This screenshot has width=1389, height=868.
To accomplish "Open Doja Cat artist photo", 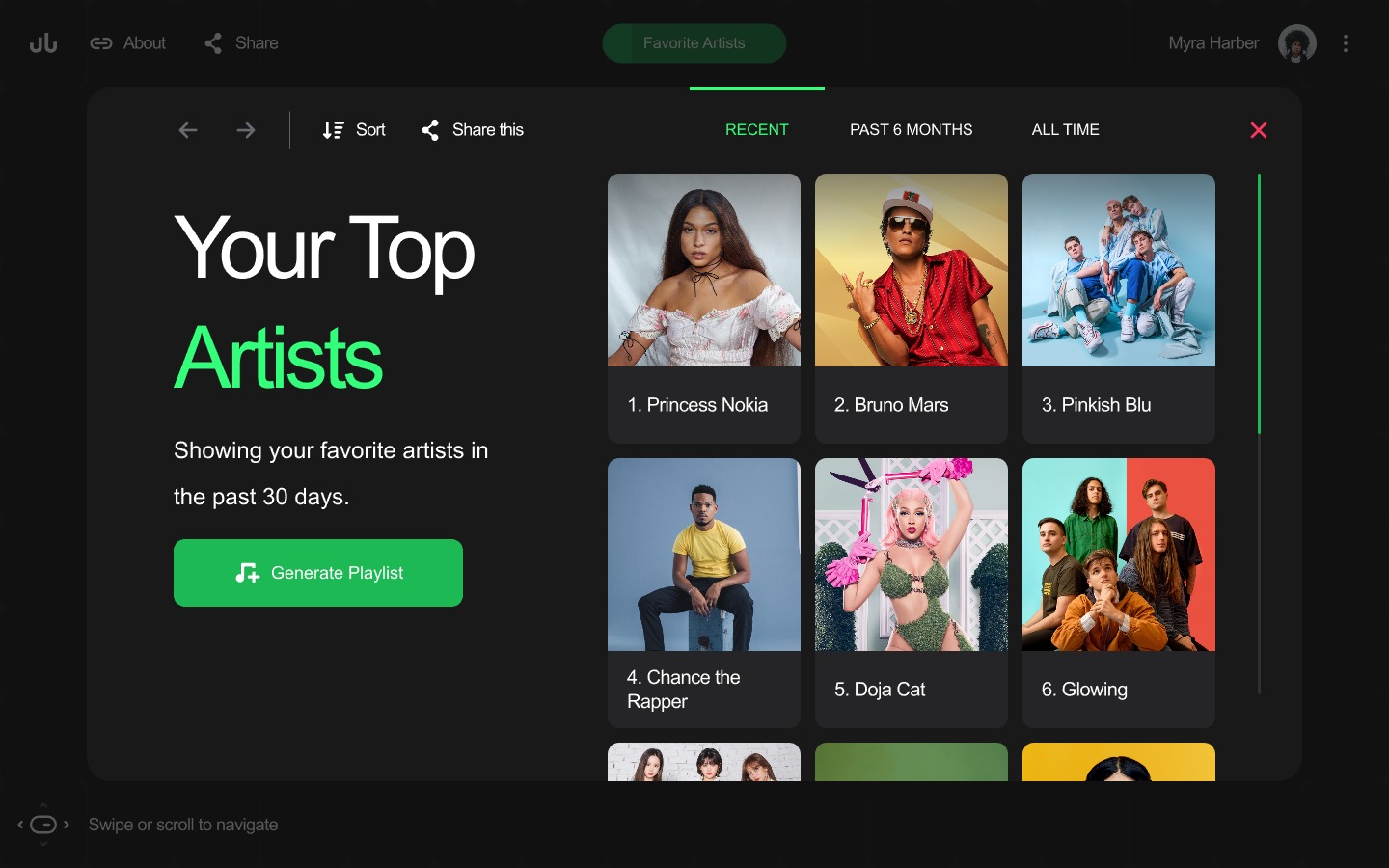I will pos(912,555).
